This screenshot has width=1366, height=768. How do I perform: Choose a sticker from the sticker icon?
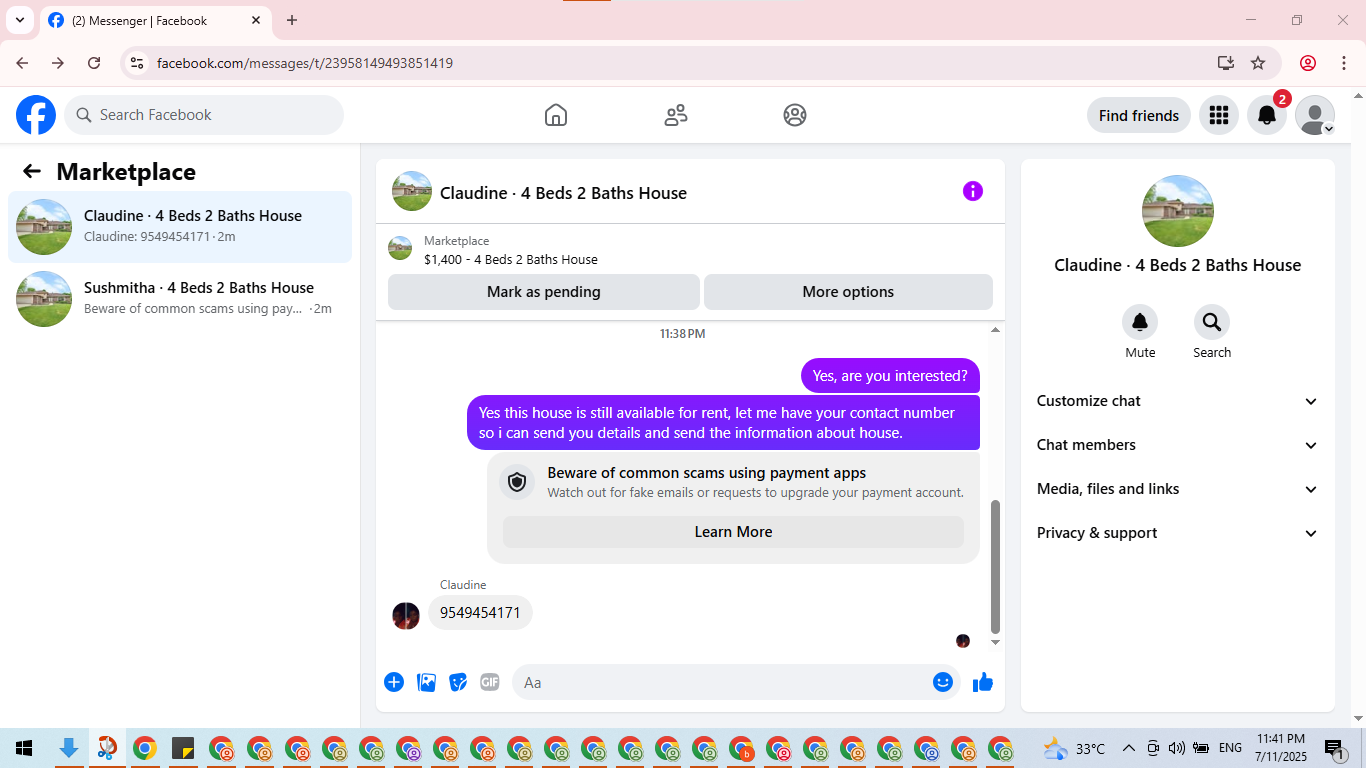click(458, 682)
